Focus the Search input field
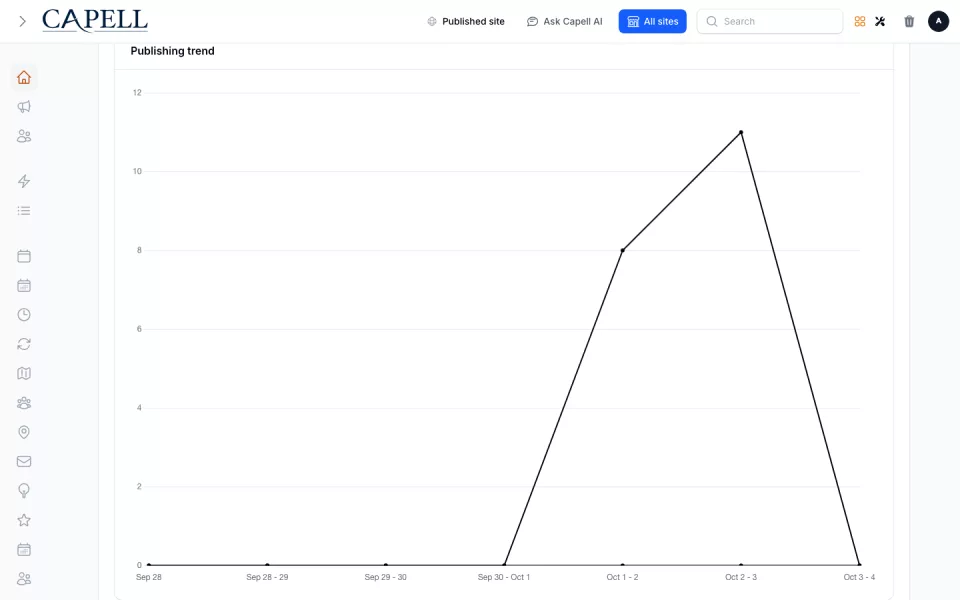The image size is (960, 600). point(770,21)
